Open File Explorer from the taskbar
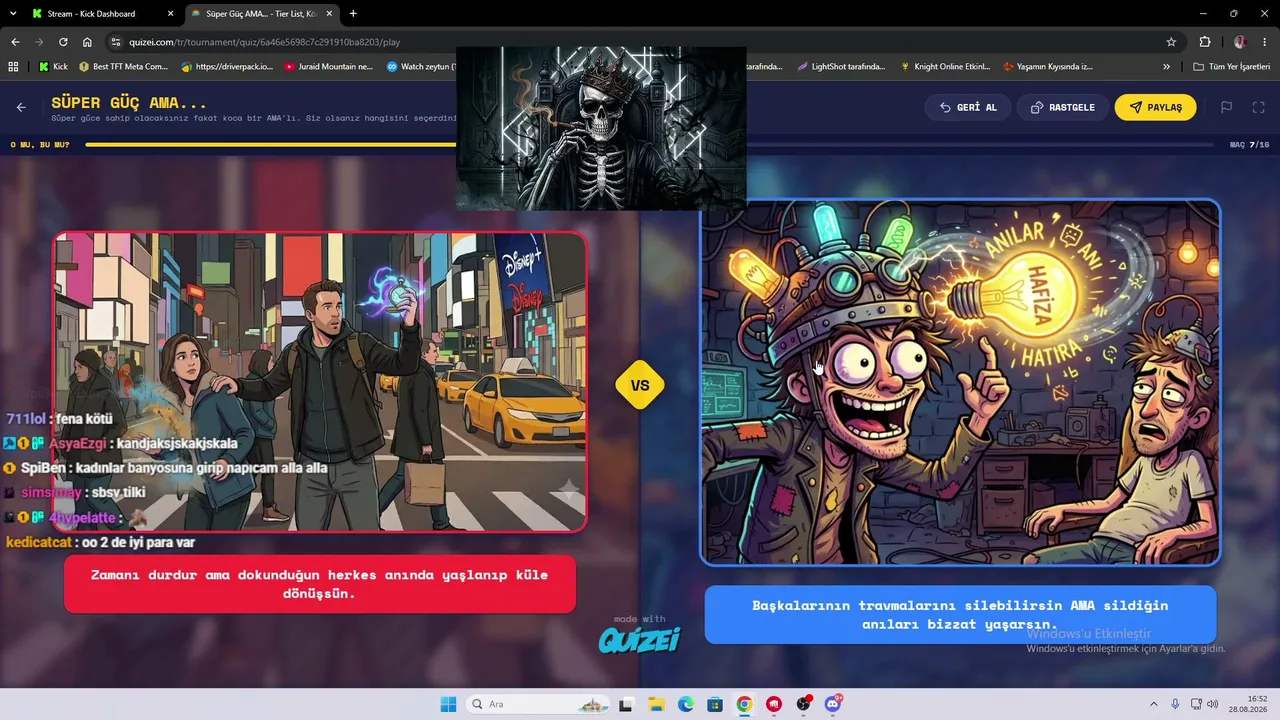Screen dimensions: 1280x720 point(656,704)
